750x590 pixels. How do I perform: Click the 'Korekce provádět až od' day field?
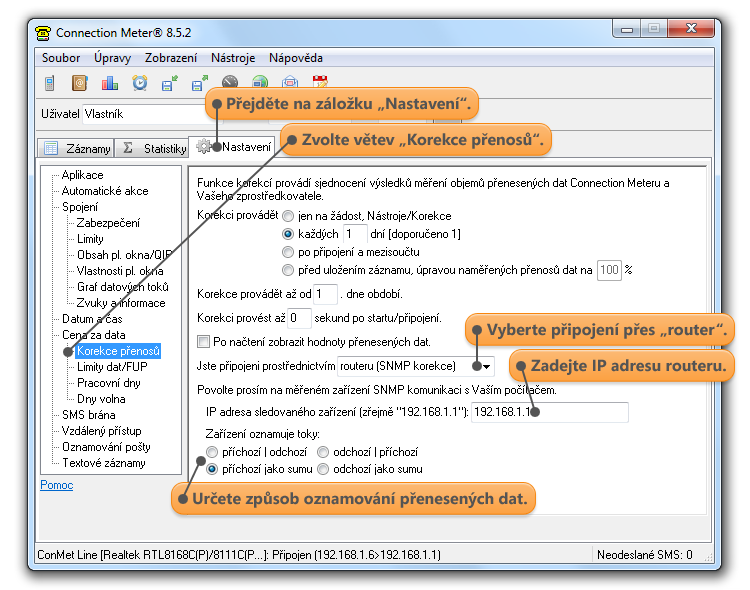325,294
